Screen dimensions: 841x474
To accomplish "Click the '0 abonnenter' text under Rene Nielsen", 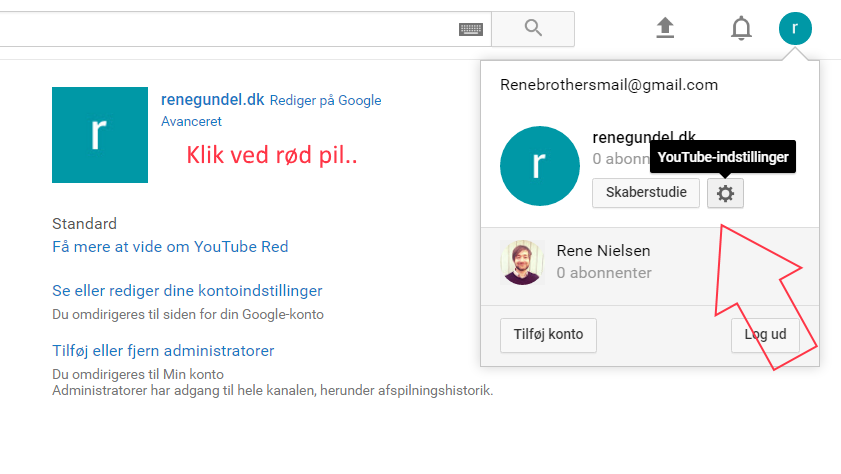I will coord(604,273).
